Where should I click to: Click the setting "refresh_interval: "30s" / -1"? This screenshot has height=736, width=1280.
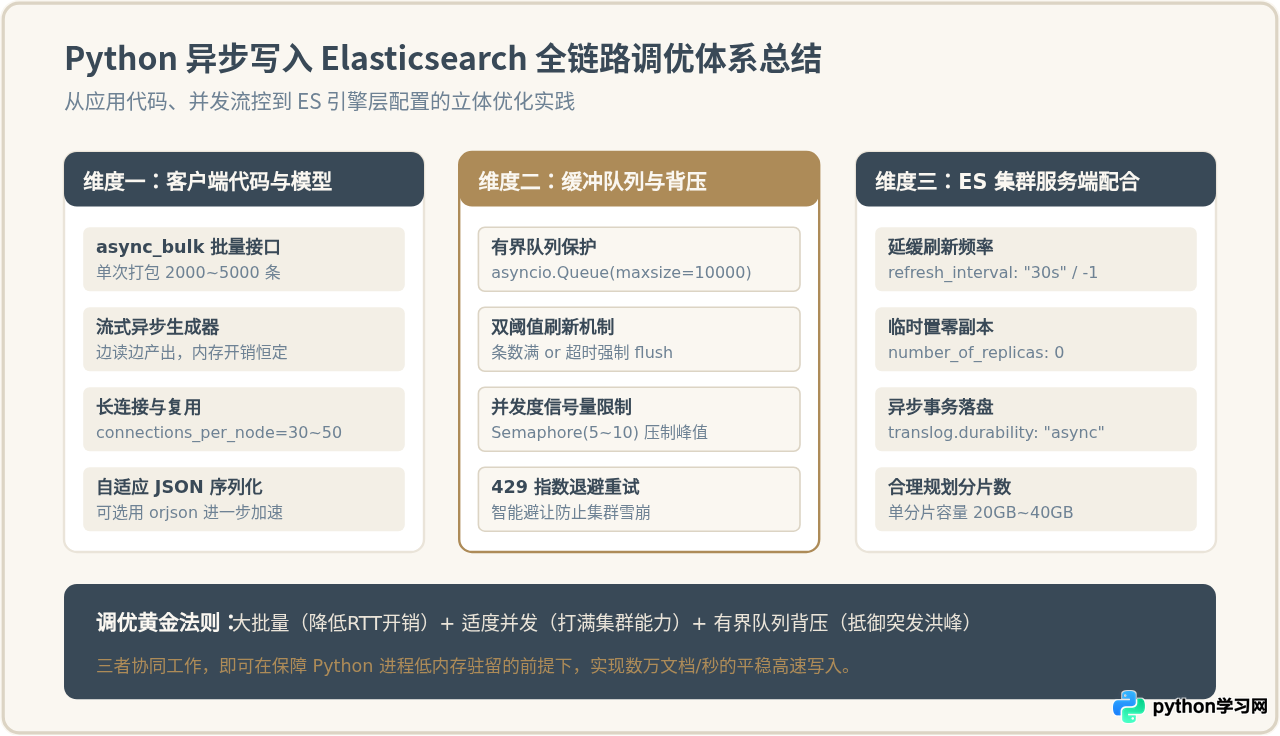click(x=993, y=272)
